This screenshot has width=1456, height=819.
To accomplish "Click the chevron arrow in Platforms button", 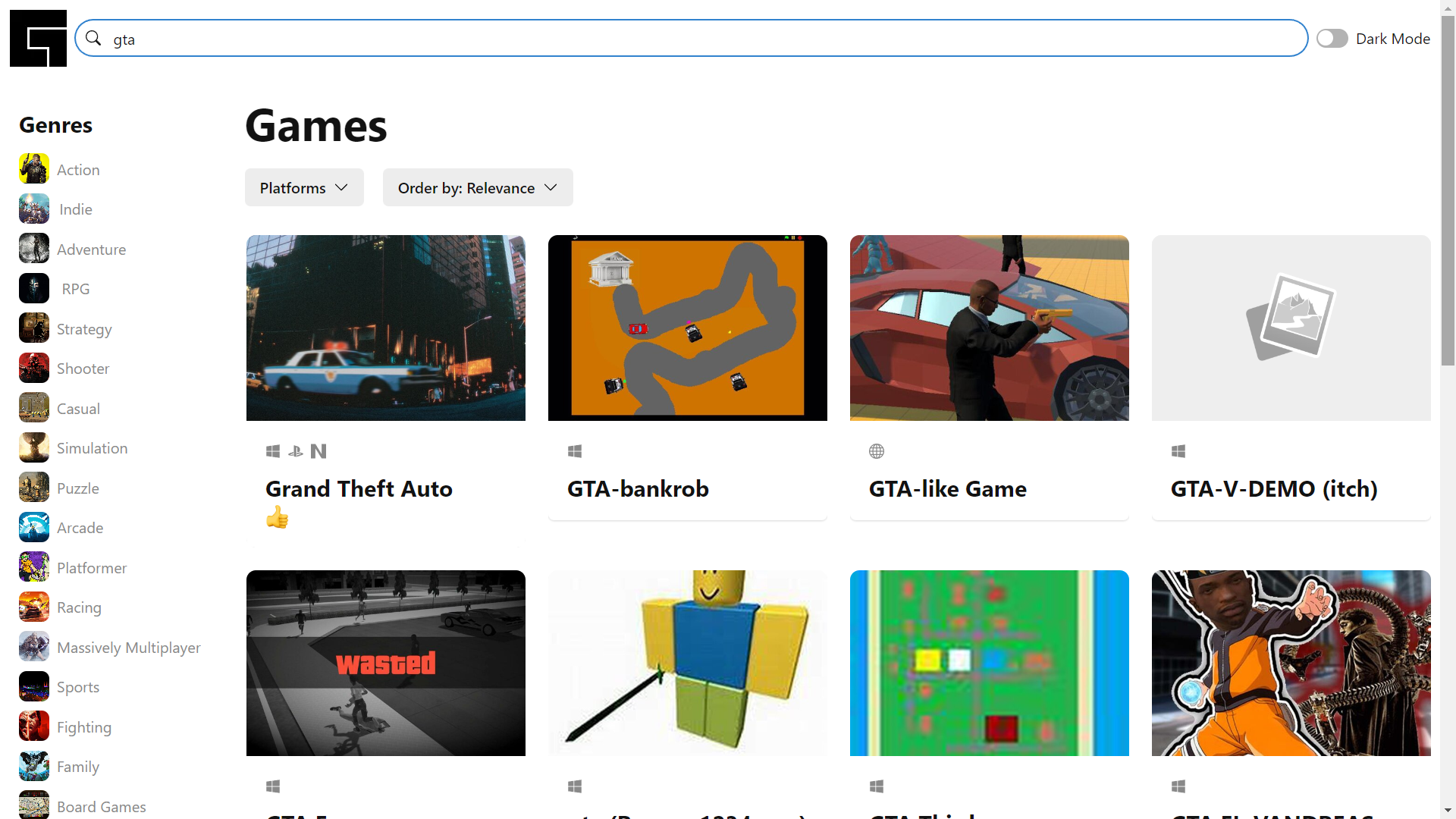I will pyautogui.click(x=341, y=187).
